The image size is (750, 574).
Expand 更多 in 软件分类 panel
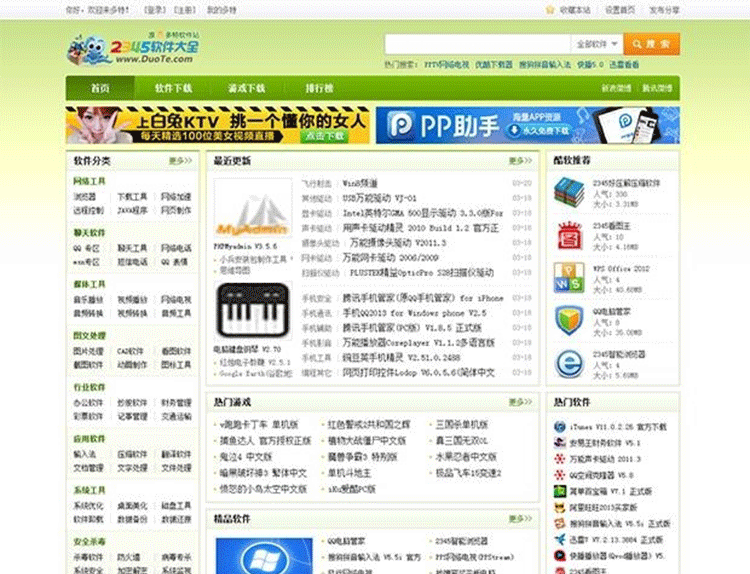coord(180,161)
